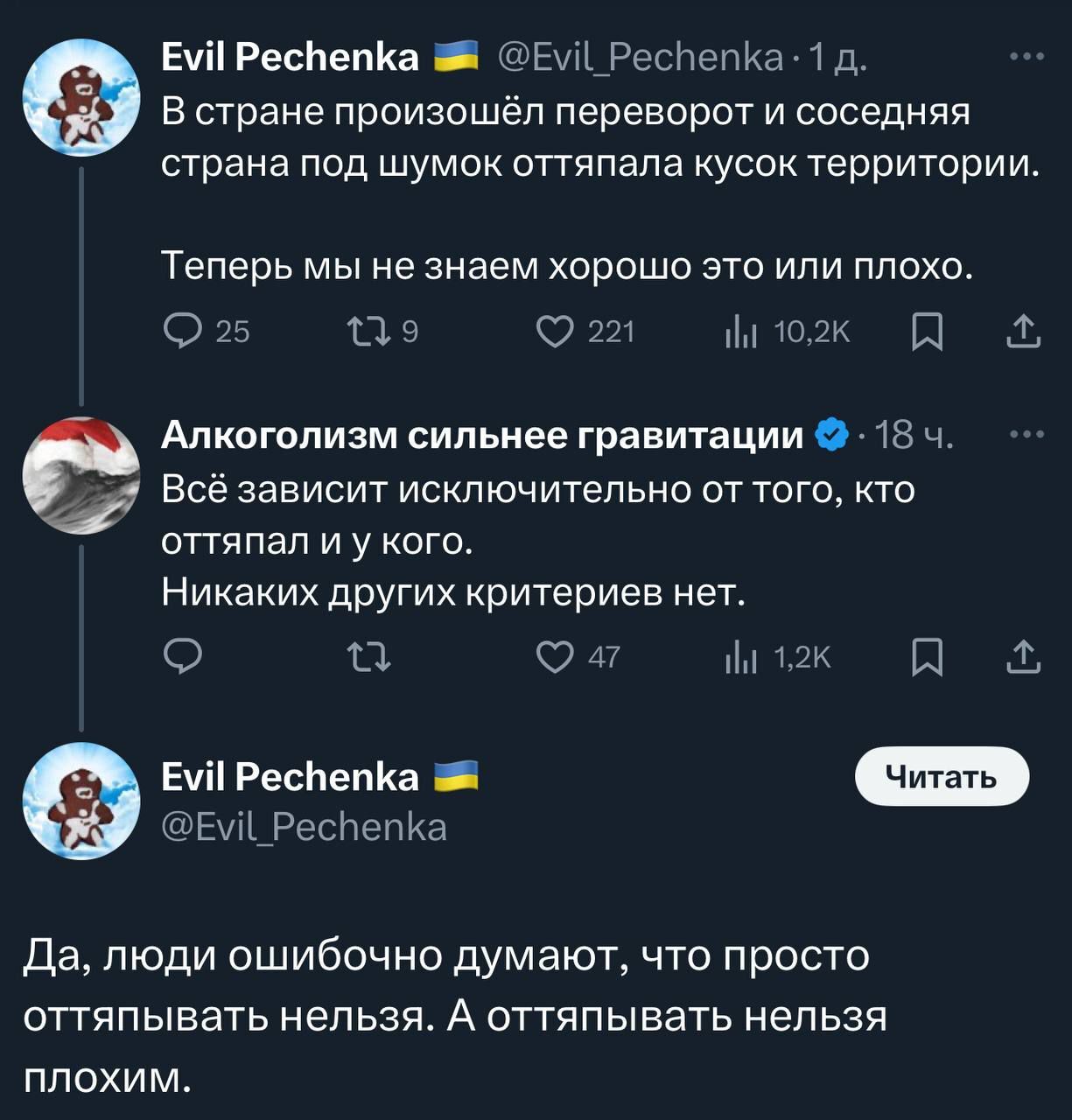This screenshot has width=1072, height=1120.
Task: Click Evil Pechenka avatar on top tweet
Action: click(81, 97)
